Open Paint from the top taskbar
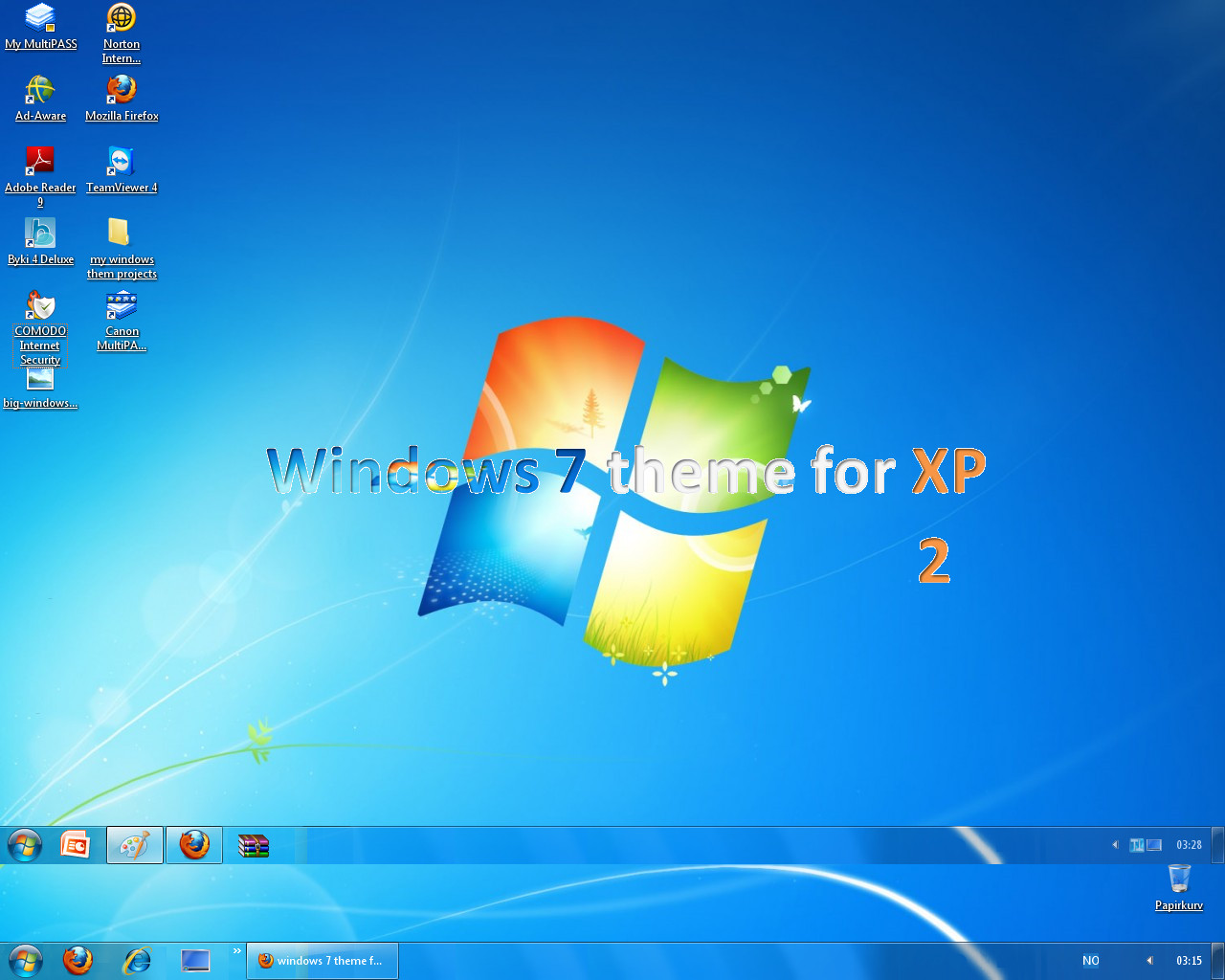The width and height of the screenshot is (1225, 980). click(x=134, y=845)
